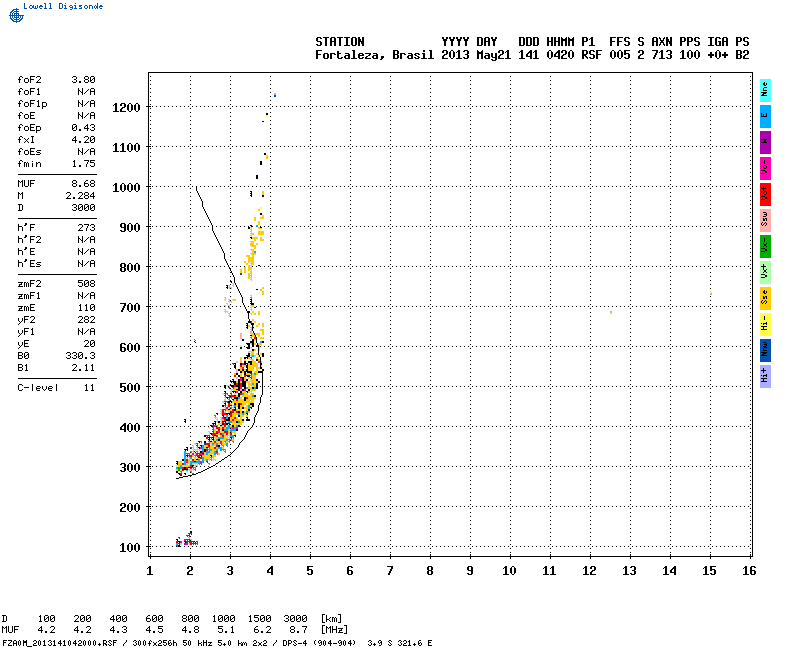
Task: Click the 'Fortaleza, Brasil' station name
Action: pos(374,55)
